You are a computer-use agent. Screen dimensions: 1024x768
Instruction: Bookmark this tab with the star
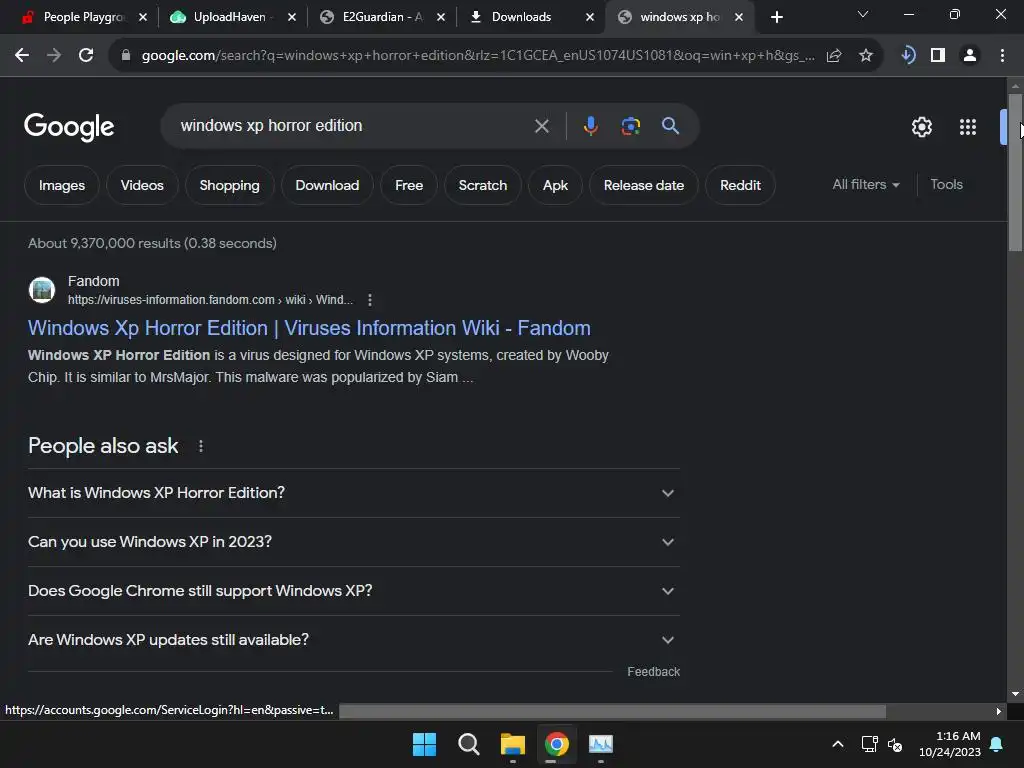pyautogui.click(x=866, y=56)
